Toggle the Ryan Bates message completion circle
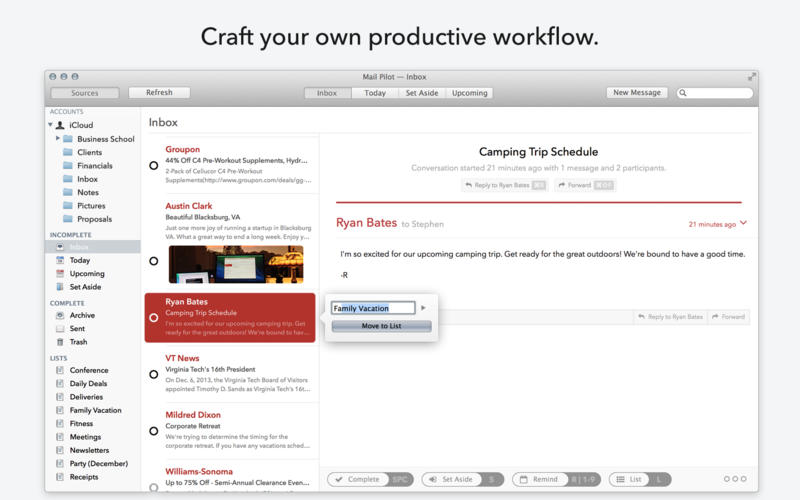This screenshot has height=500, width=800. (154, 317)
